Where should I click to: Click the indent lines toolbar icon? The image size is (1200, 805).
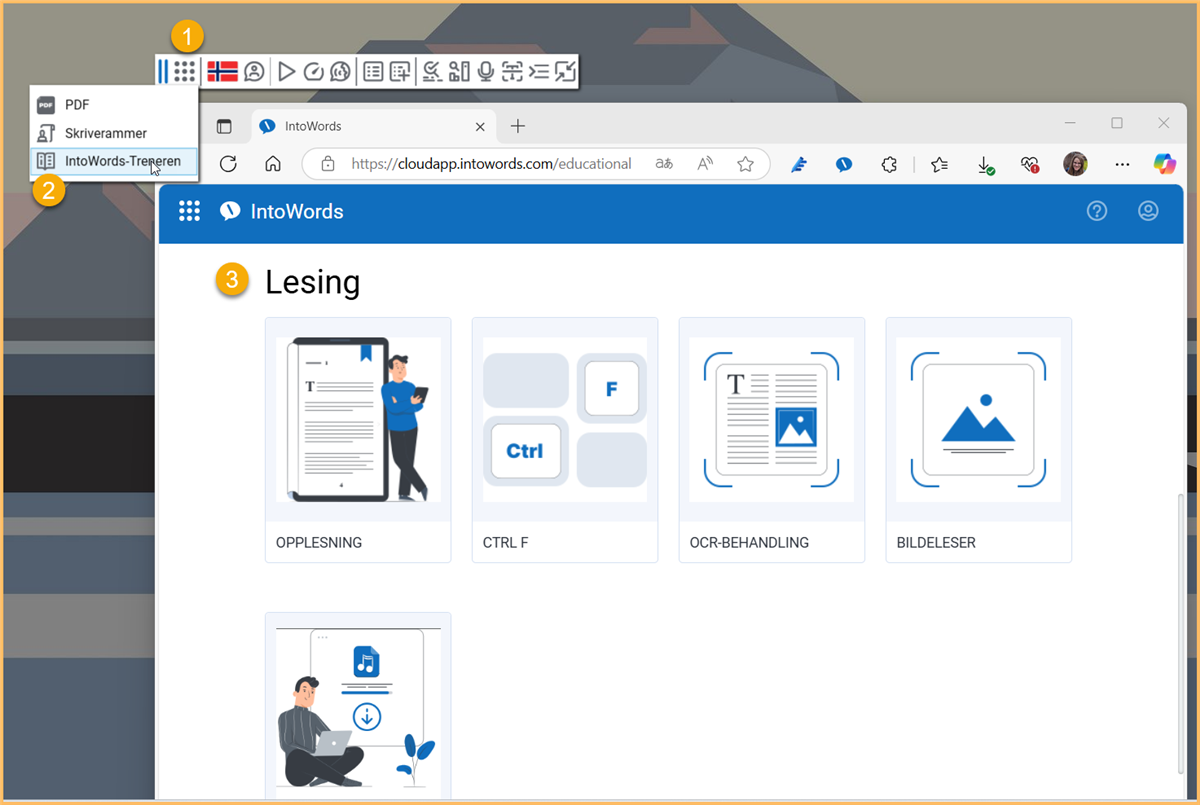[x=539, y=71]
